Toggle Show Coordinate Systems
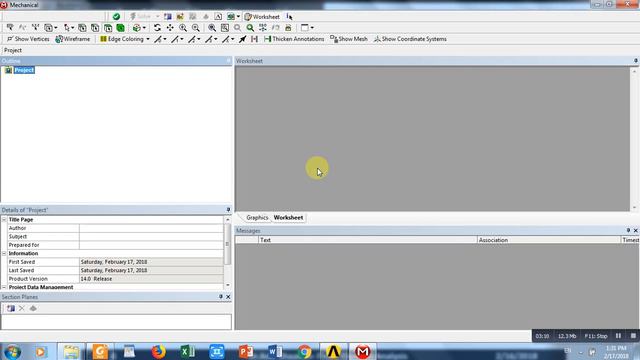The image size is (640, 360). [x=410, y=39]
